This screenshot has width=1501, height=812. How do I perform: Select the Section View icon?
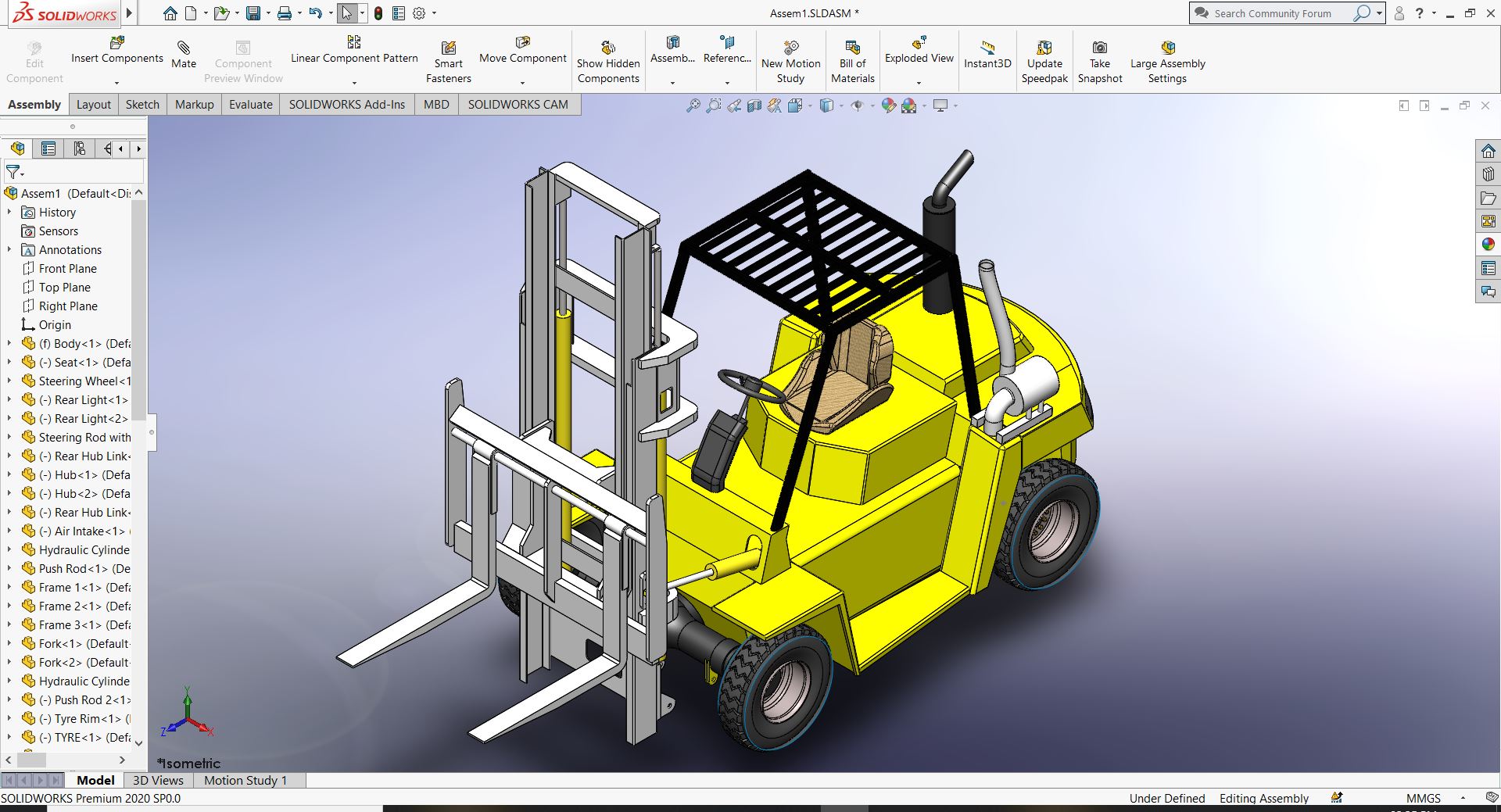pos(754,106)
